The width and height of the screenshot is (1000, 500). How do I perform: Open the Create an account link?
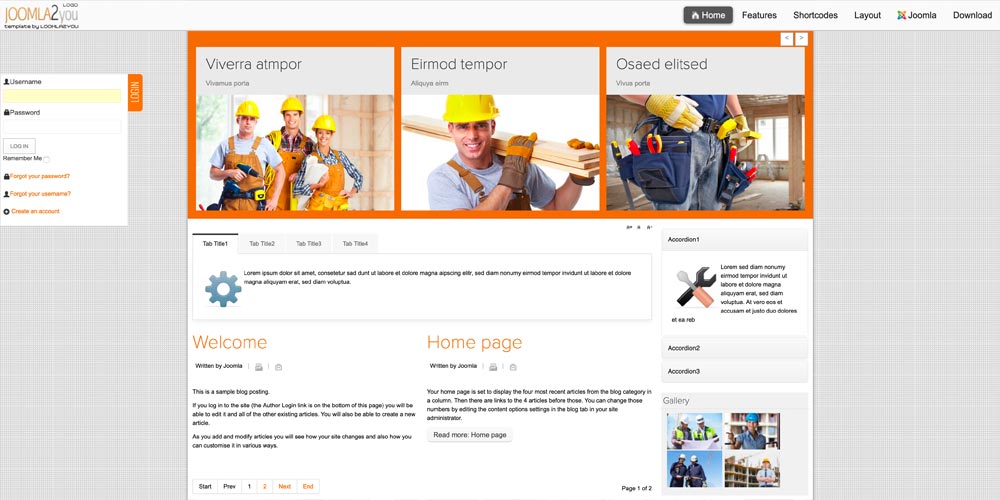35,211
